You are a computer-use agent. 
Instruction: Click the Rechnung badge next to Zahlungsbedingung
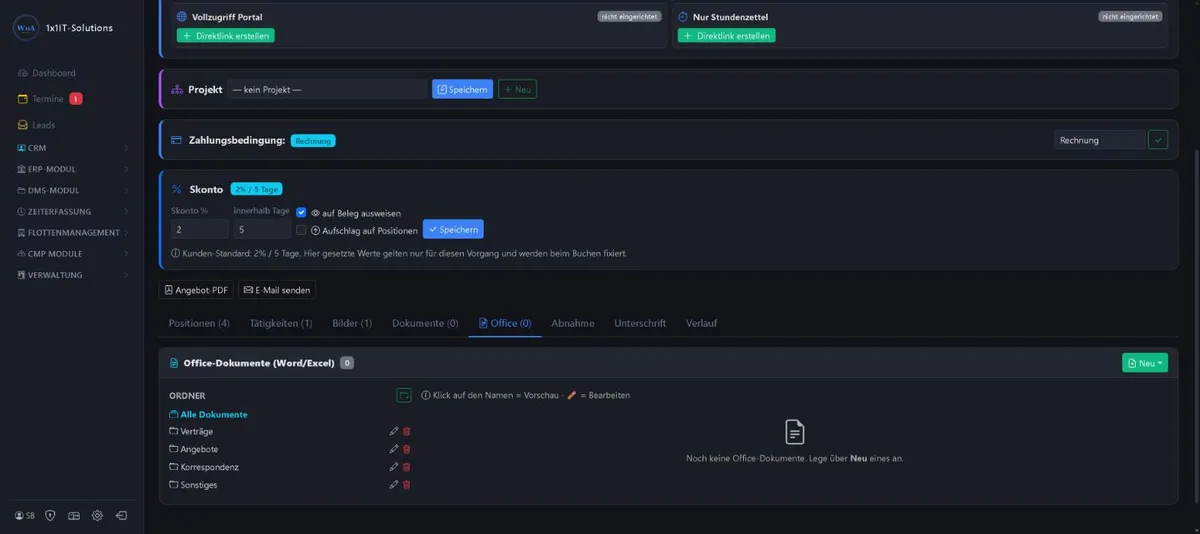click(313, 141)
